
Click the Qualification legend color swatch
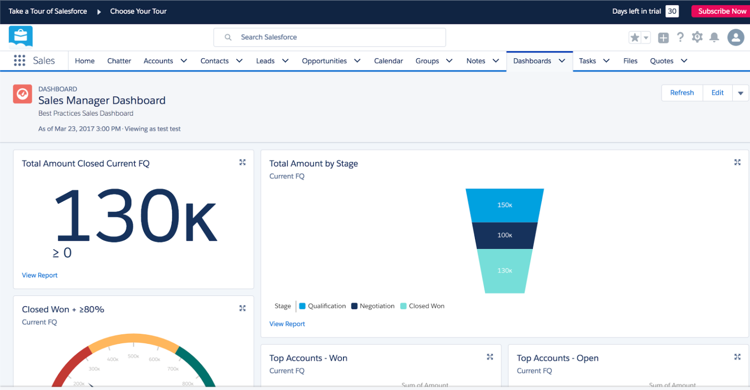(302, 306)
